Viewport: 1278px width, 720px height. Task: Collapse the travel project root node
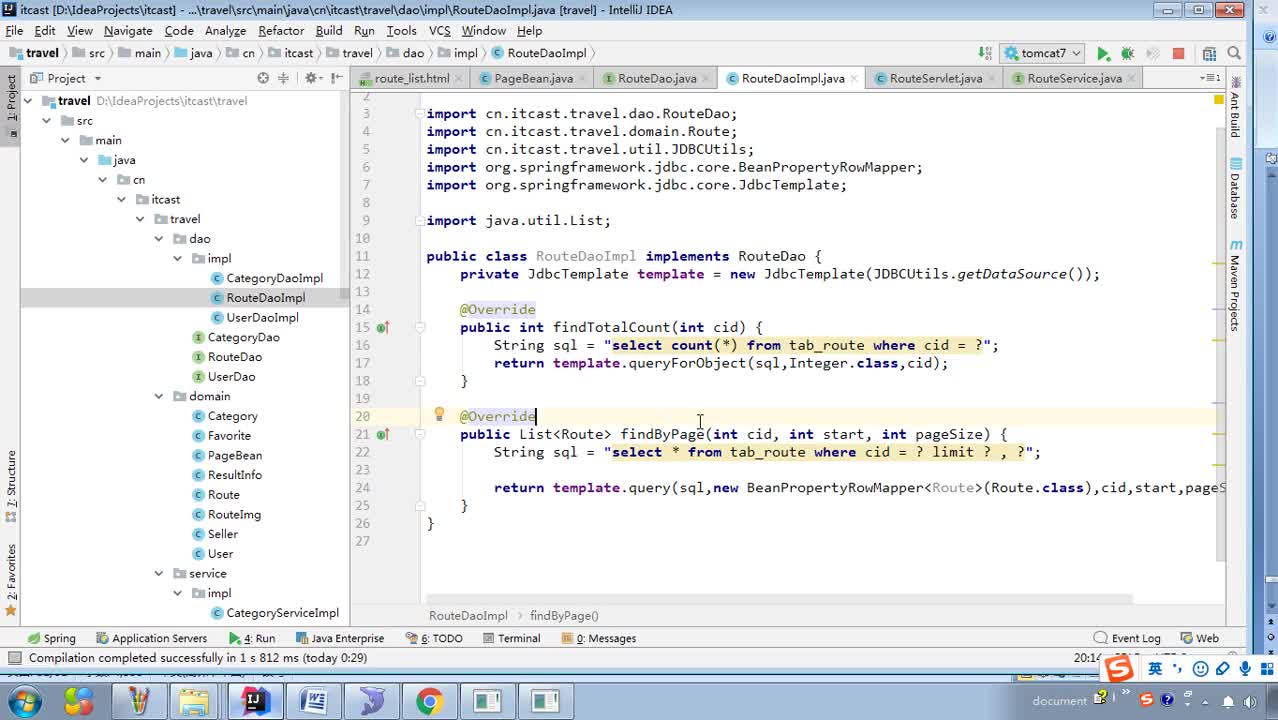(29, 101)
